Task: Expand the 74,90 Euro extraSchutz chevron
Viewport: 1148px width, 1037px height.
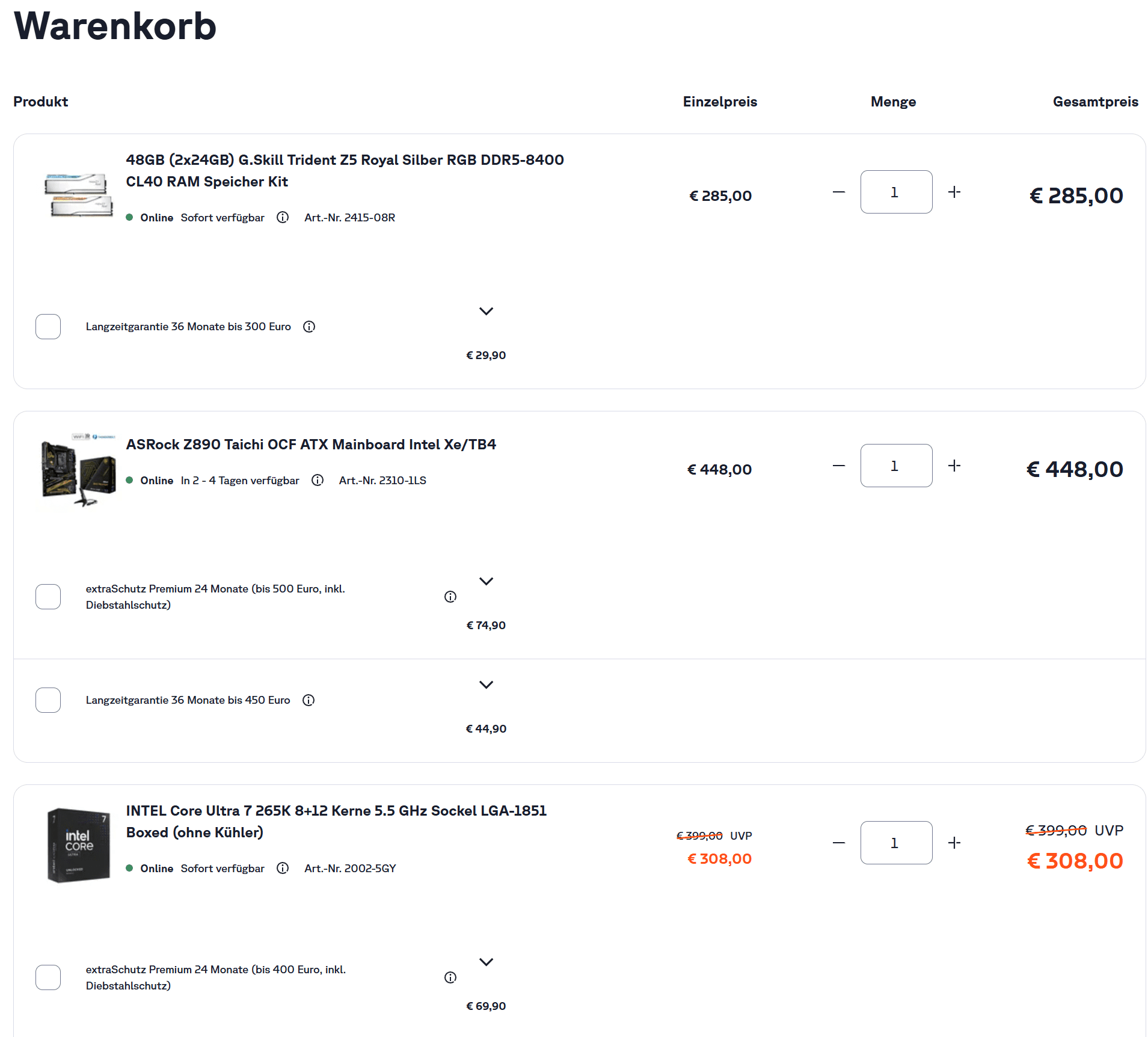Action: (x=486, y=581)
